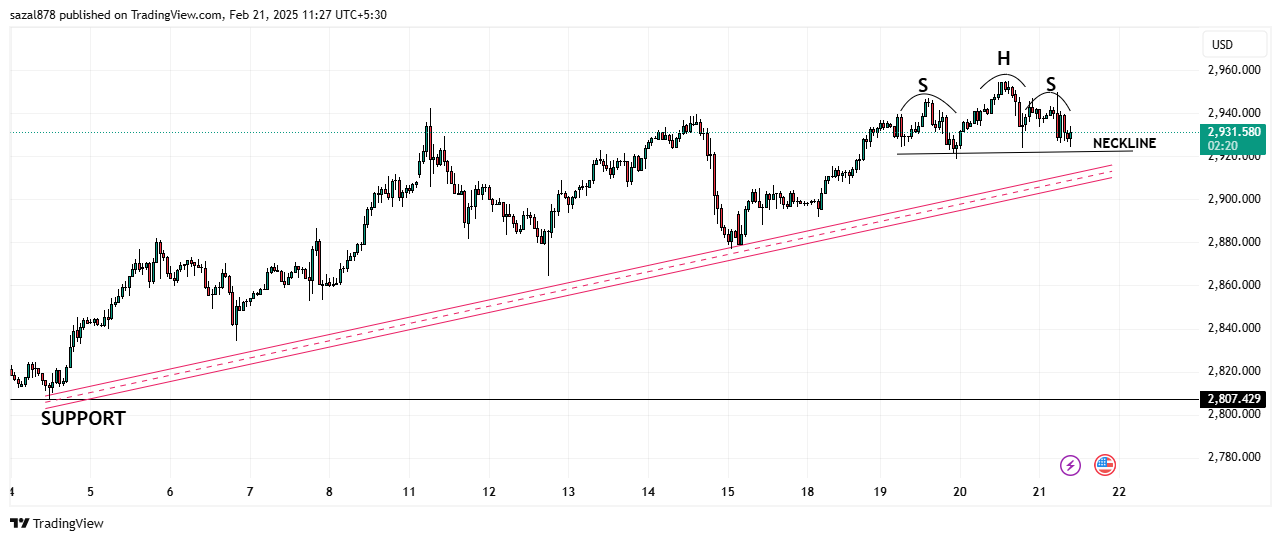Click the 2,780.000 price axis label
The height and width of the screenshot is (541, 1281).
[x=1234, y=457]
